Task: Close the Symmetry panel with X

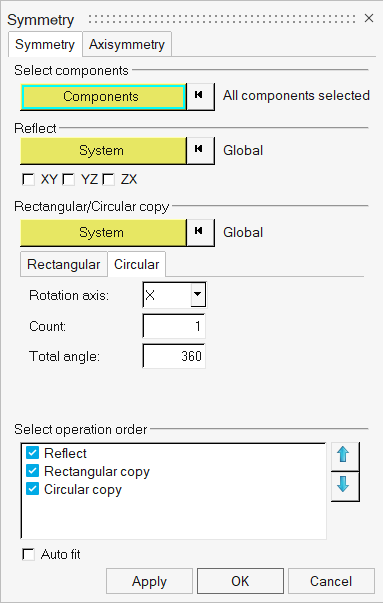Action: coord(369,18)
